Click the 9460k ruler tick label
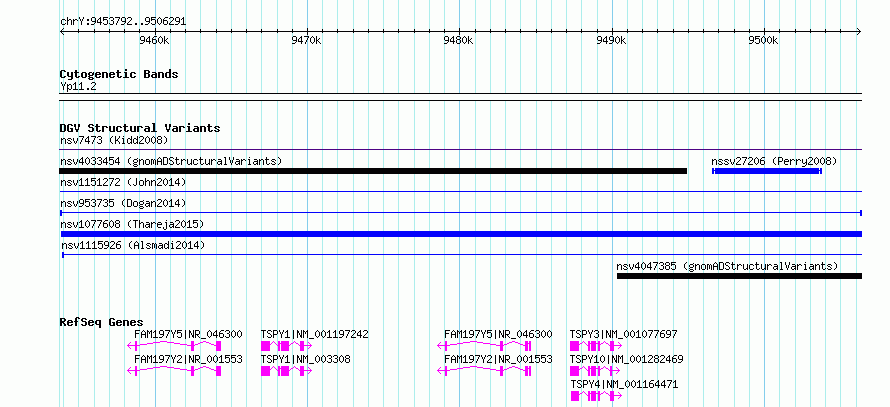Image resolution: width=890 pixels, height=407 pixels. click(x=154, y=40)
